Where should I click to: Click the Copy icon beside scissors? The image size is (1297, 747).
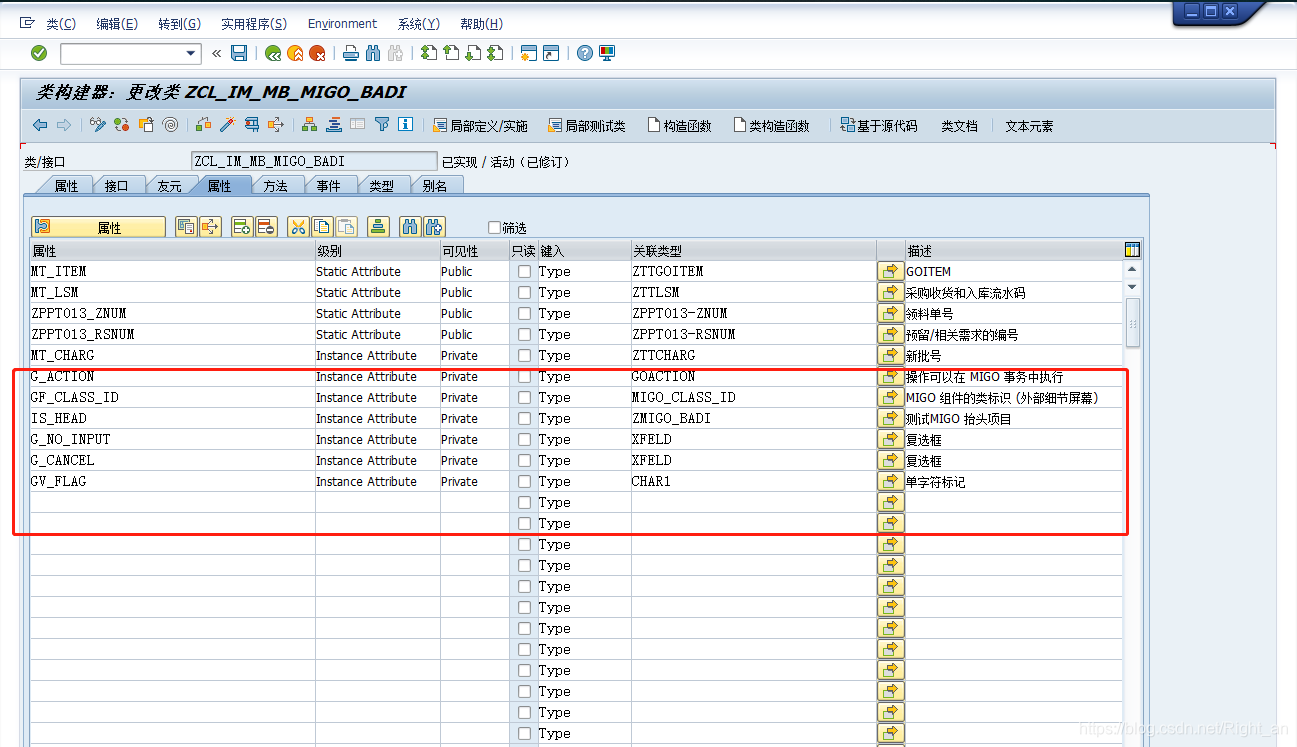[x=322, y=227]
